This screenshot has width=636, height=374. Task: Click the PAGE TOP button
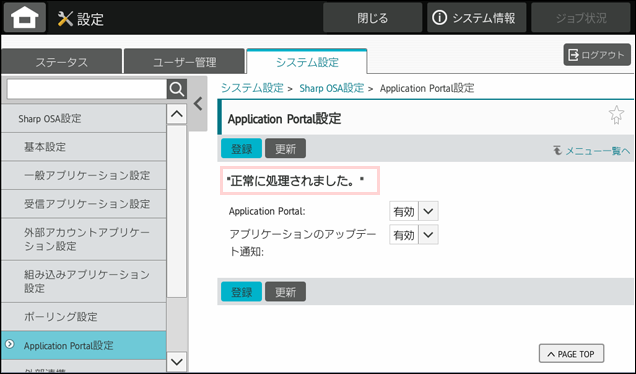point(571,354)
